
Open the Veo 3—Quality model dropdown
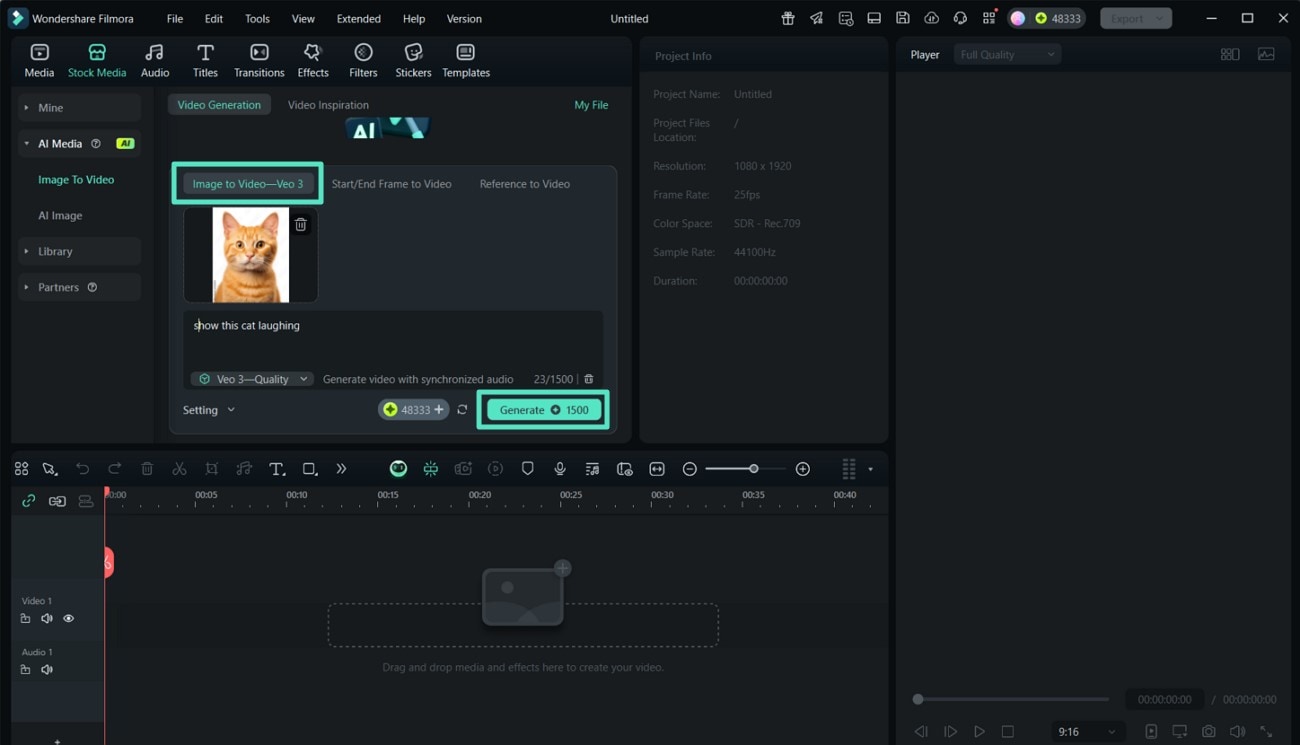pyautogui.click(x=252, y=379)
